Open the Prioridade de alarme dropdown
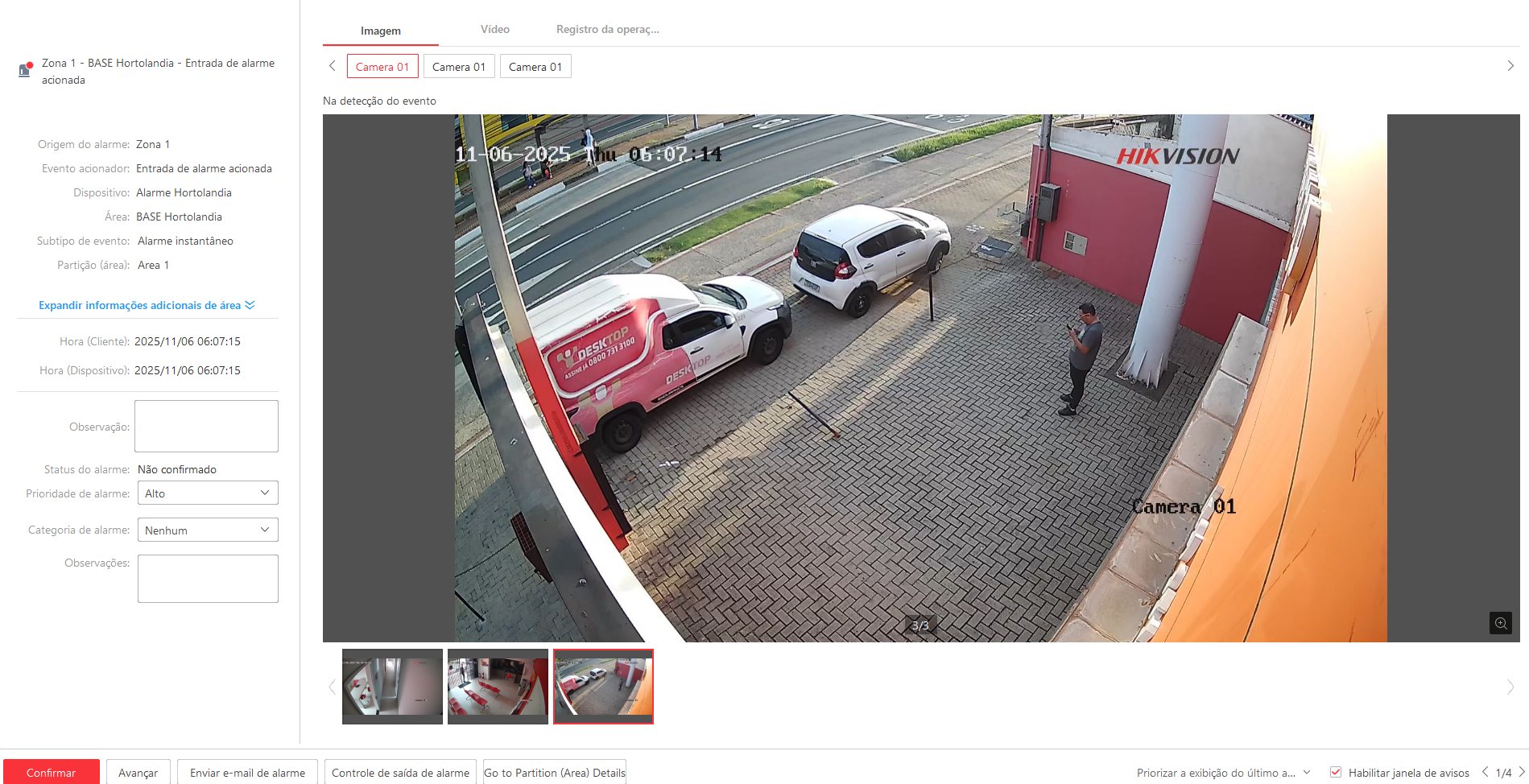Image resolution: width=1529 pixels, height=784 pixels. (208, 493)
